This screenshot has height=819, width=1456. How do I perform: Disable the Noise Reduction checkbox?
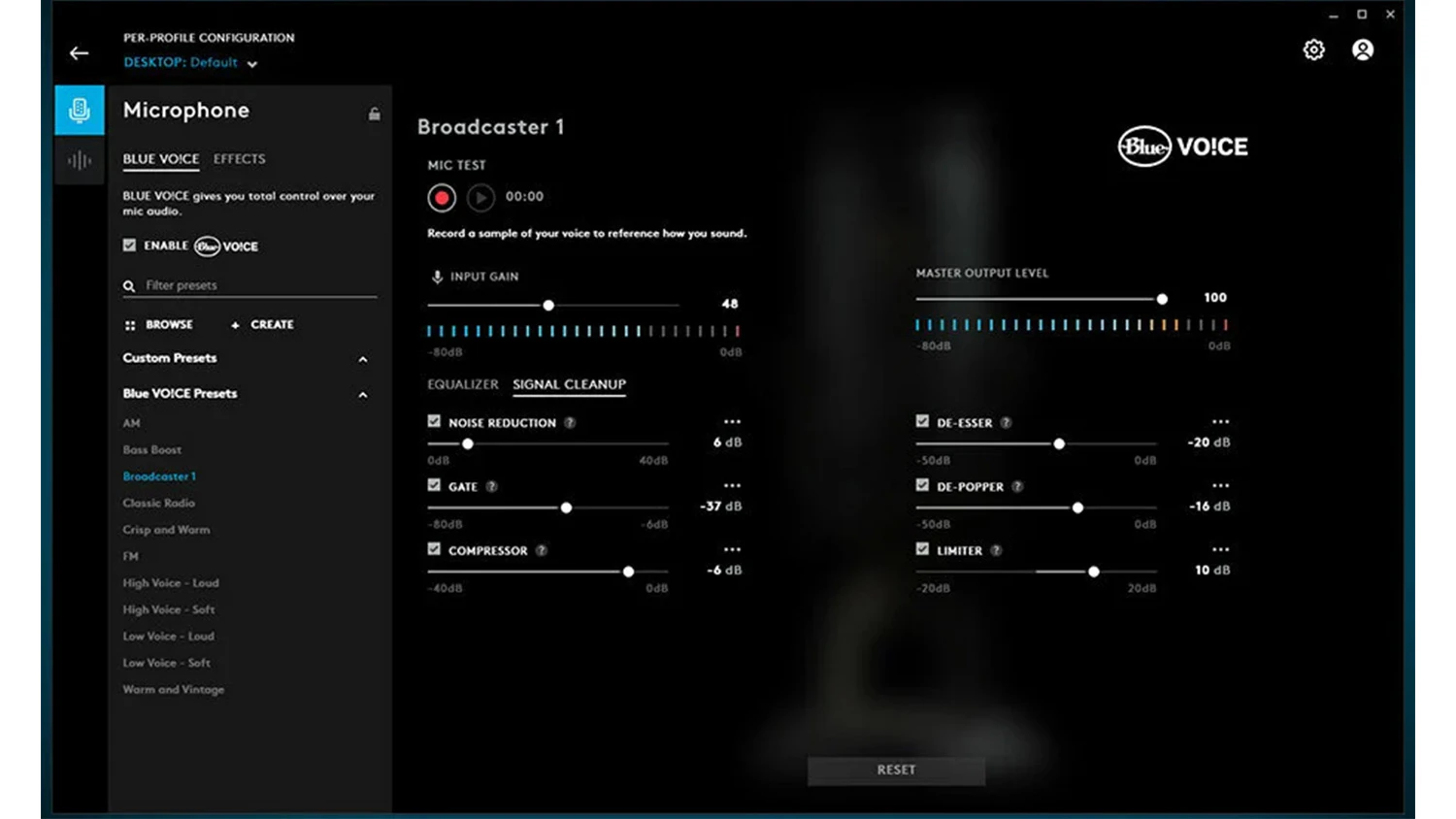click(434, 421)
